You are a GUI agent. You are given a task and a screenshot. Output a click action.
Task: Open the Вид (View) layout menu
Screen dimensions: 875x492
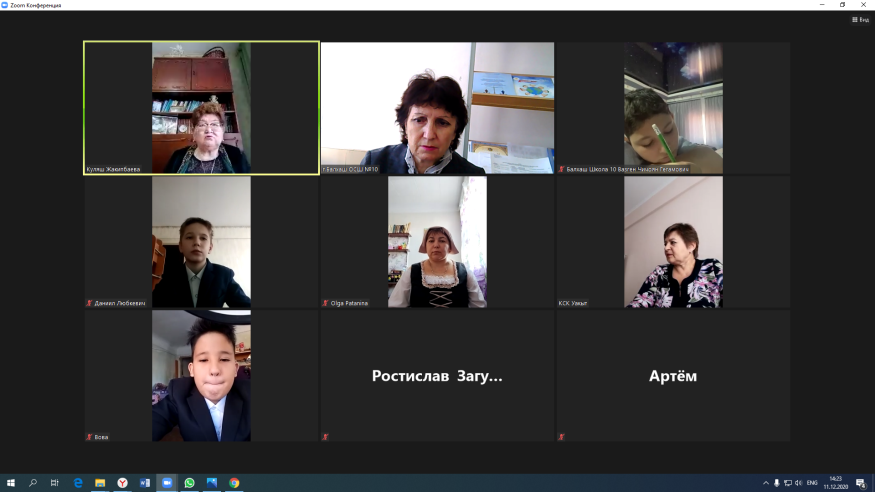[860, 19]
